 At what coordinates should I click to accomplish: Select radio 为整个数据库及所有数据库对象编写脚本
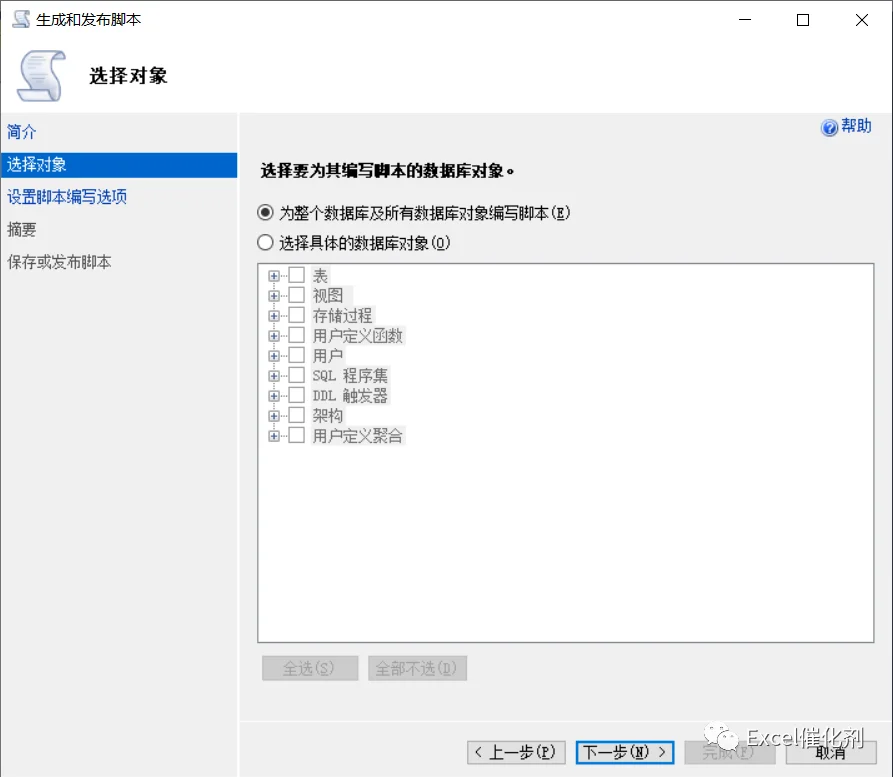(265, 213)
